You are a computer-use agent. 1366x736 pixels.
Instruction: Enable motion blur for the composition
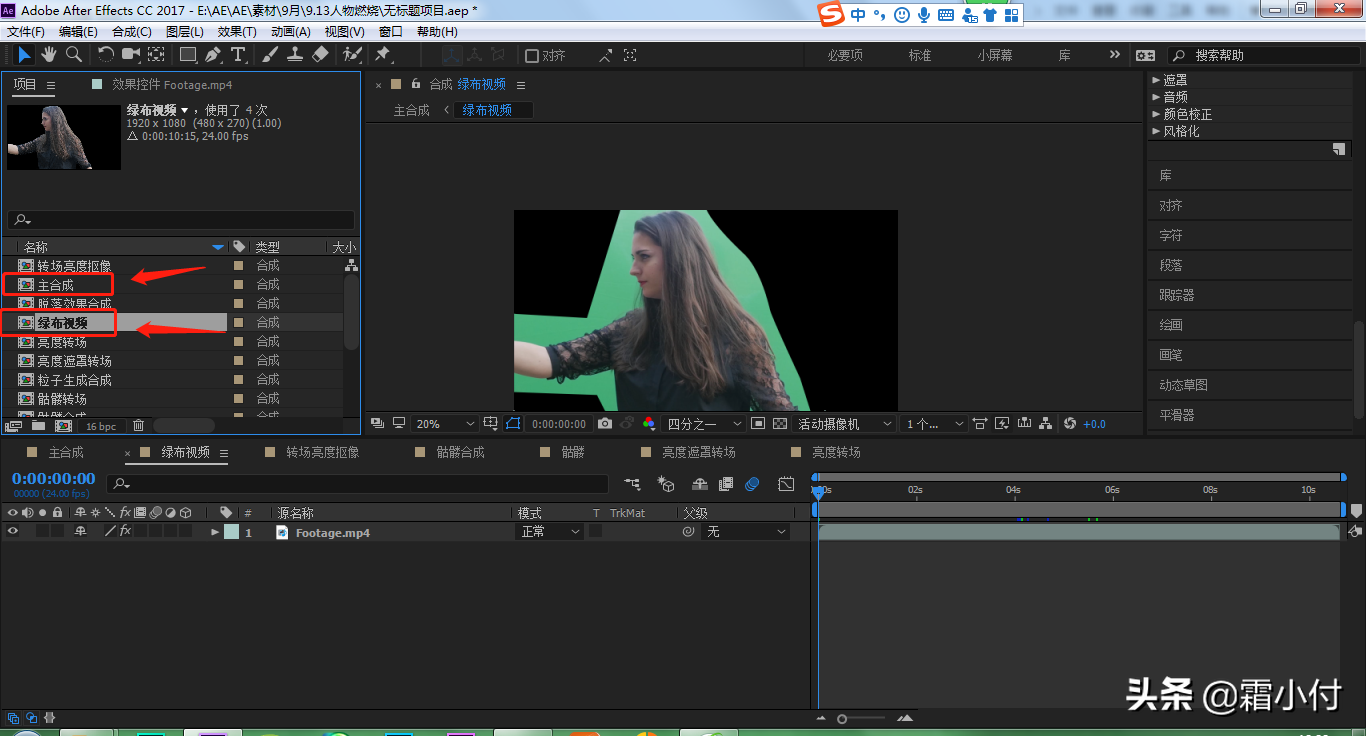[x=752, y=484]
